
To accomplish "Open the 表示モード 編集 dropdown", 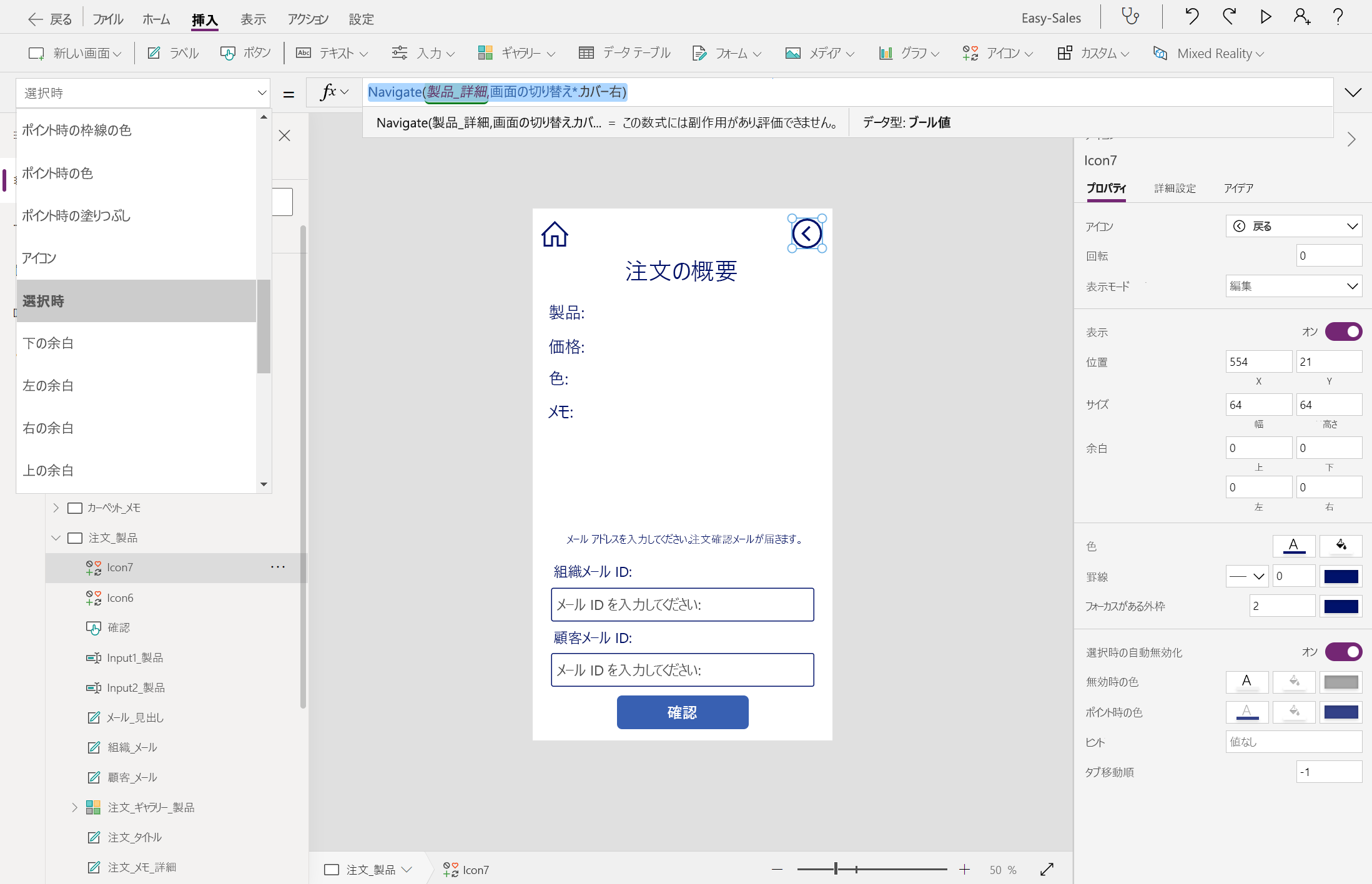I will 1293,286.
